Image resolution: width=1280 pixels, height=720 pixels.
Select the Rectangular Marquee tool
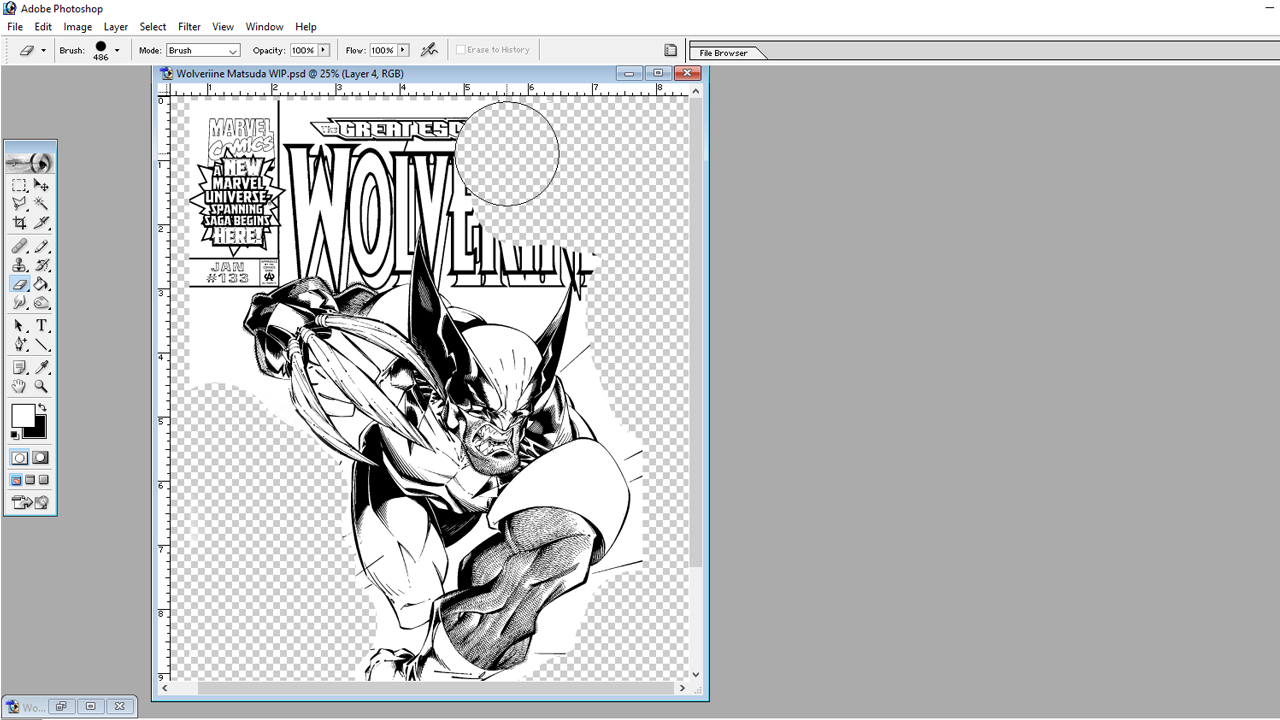click(x=19, y=186)
